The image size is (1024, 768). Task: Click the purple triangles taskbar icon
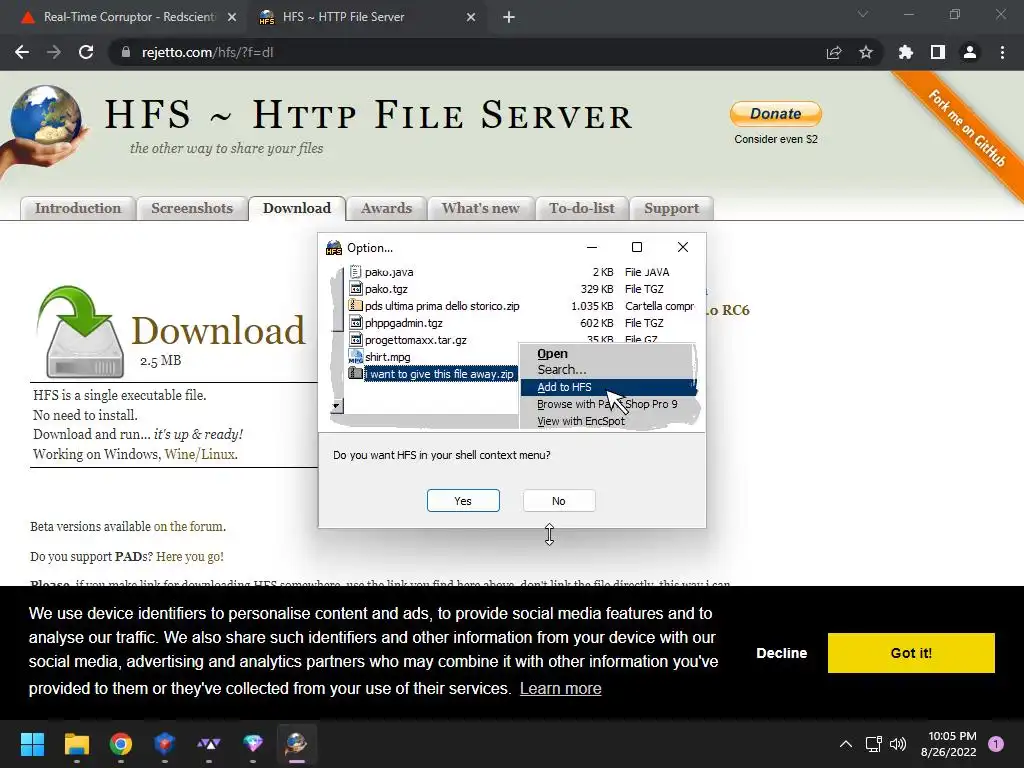[209, 744]
